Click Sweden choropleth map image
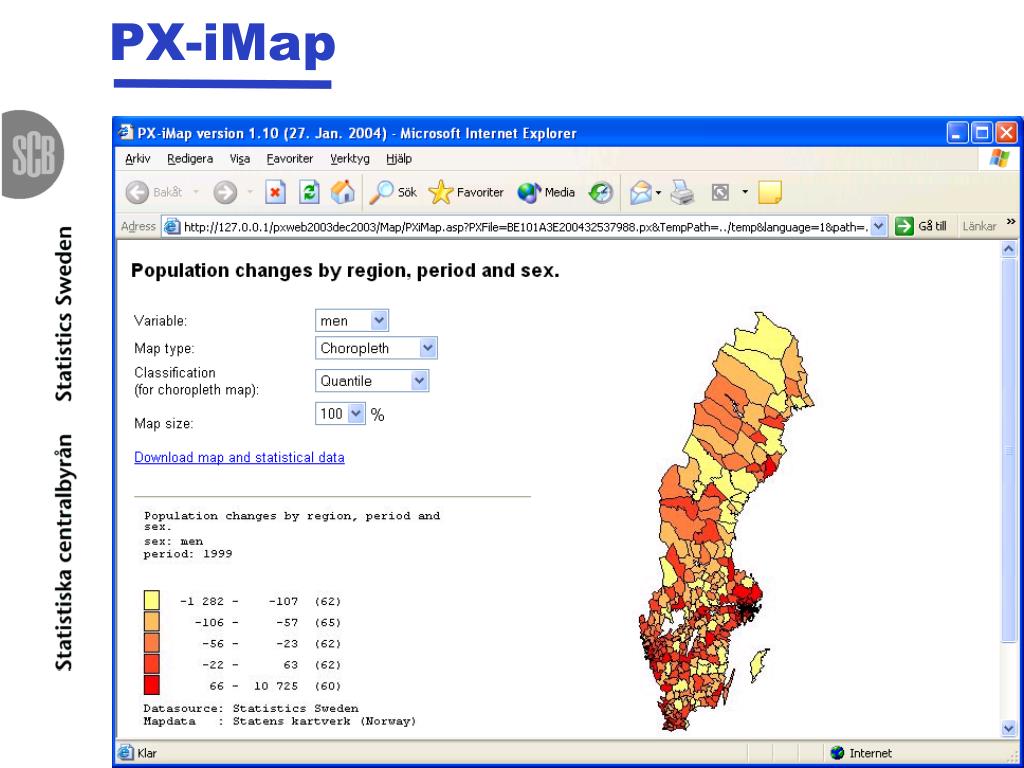 [726, 521]
